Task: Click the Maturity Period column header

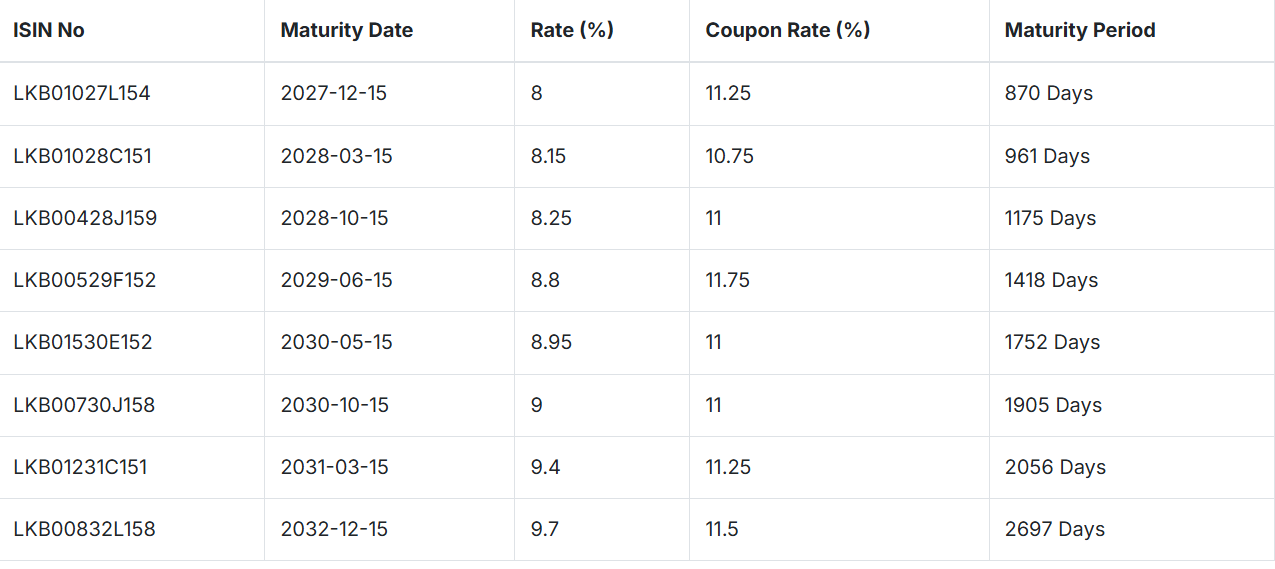Action: 1080,30
